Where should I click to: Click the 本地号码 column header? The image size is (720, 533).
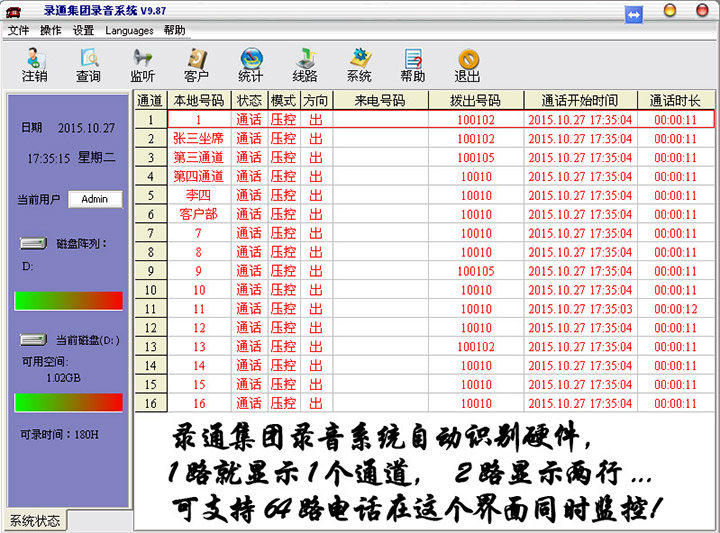click(199, 100)
